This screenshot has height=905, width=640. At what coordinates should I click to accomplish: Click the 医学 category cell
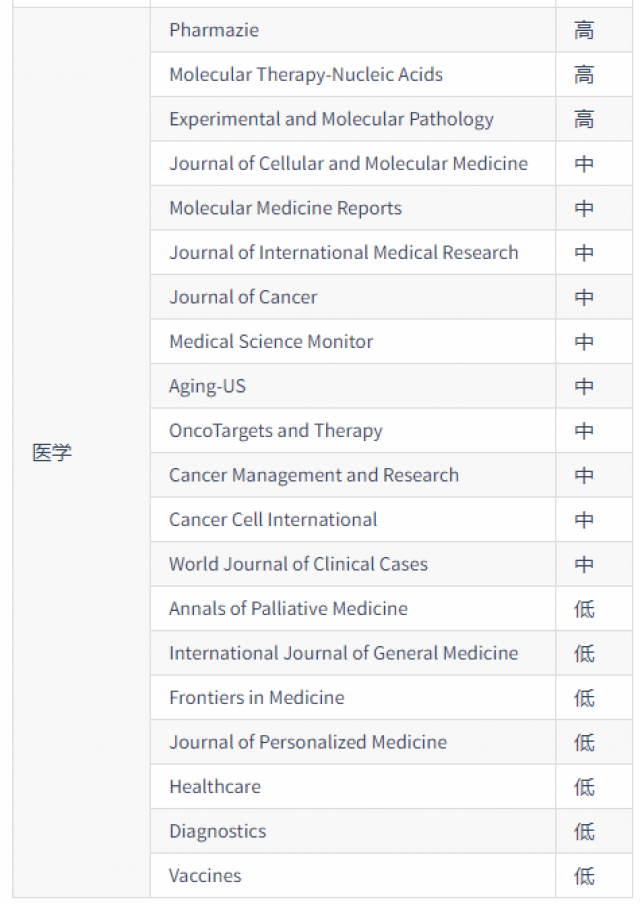(52, 453)
